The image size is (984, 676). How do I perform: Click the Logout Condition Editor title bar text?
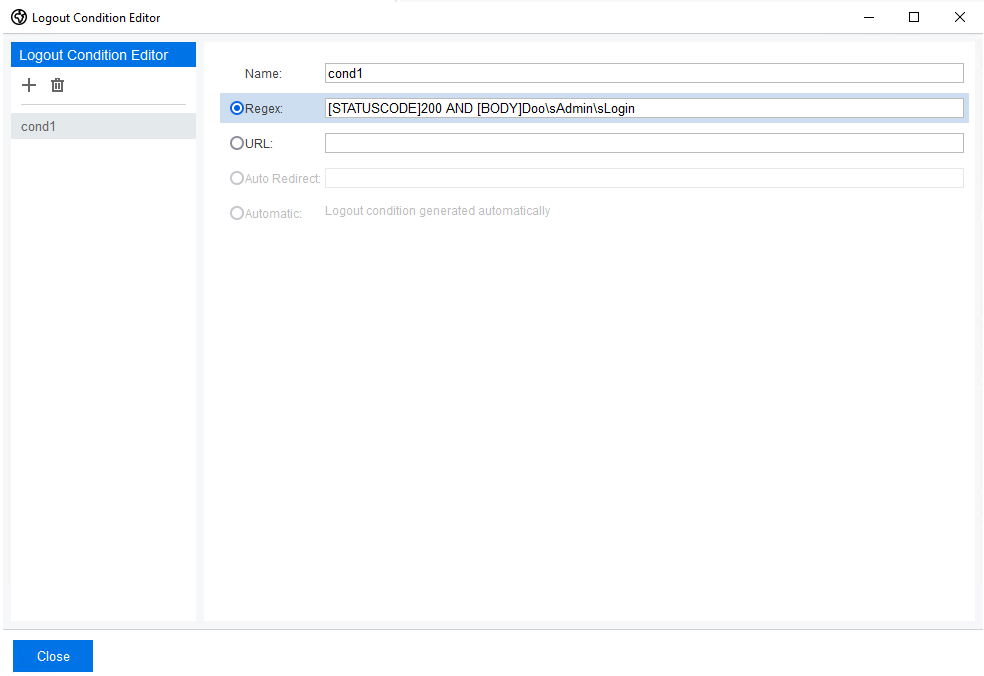[x=96, y=17]
